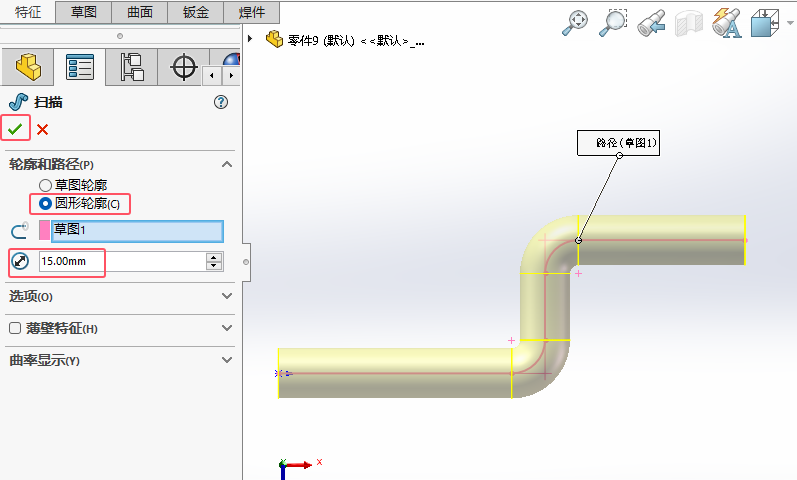Click the 路径(草图1) callout label

click(x=618, y=143)
